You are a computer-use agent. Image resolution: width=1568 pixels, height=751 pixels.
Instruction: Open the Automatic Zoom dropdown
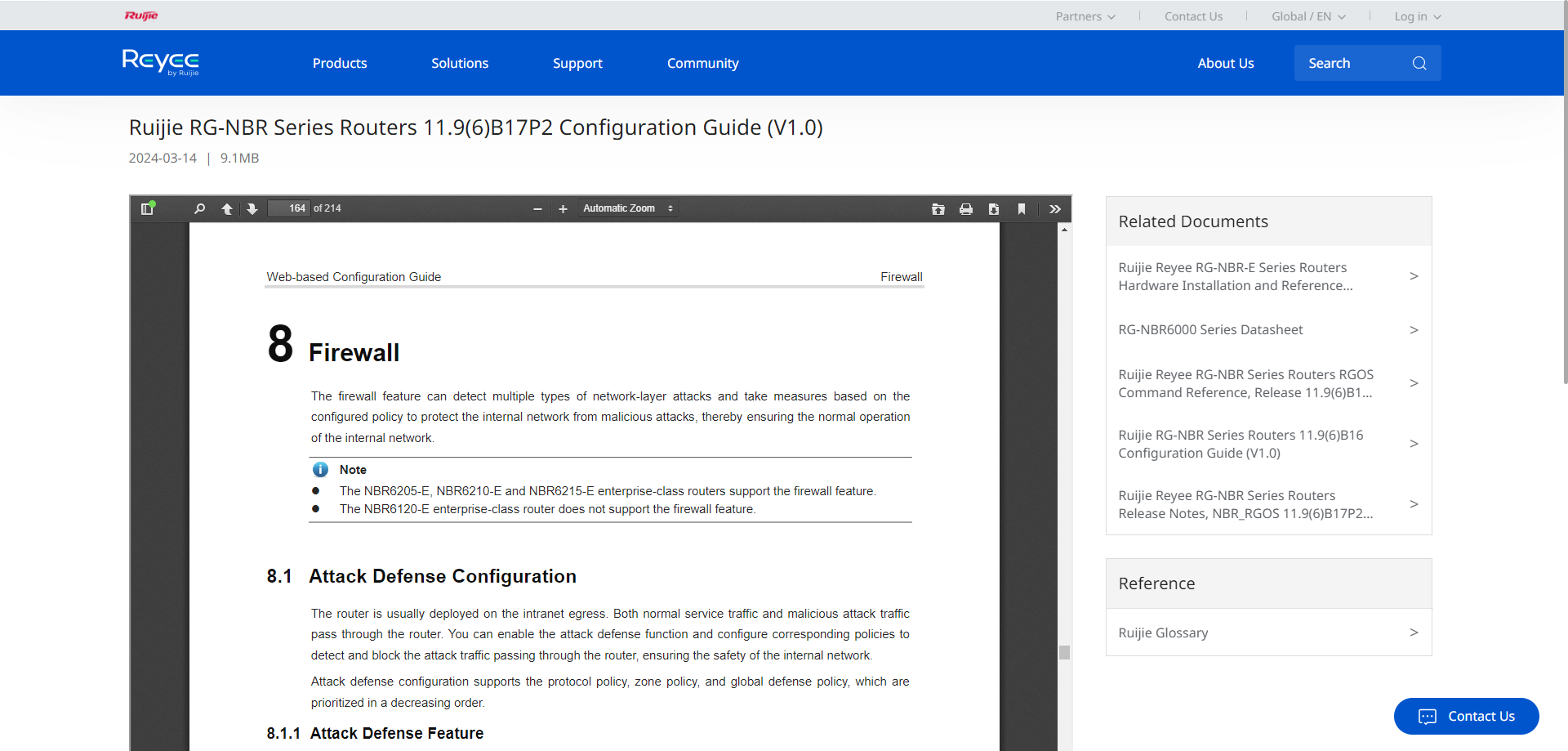tap(627, 208)
